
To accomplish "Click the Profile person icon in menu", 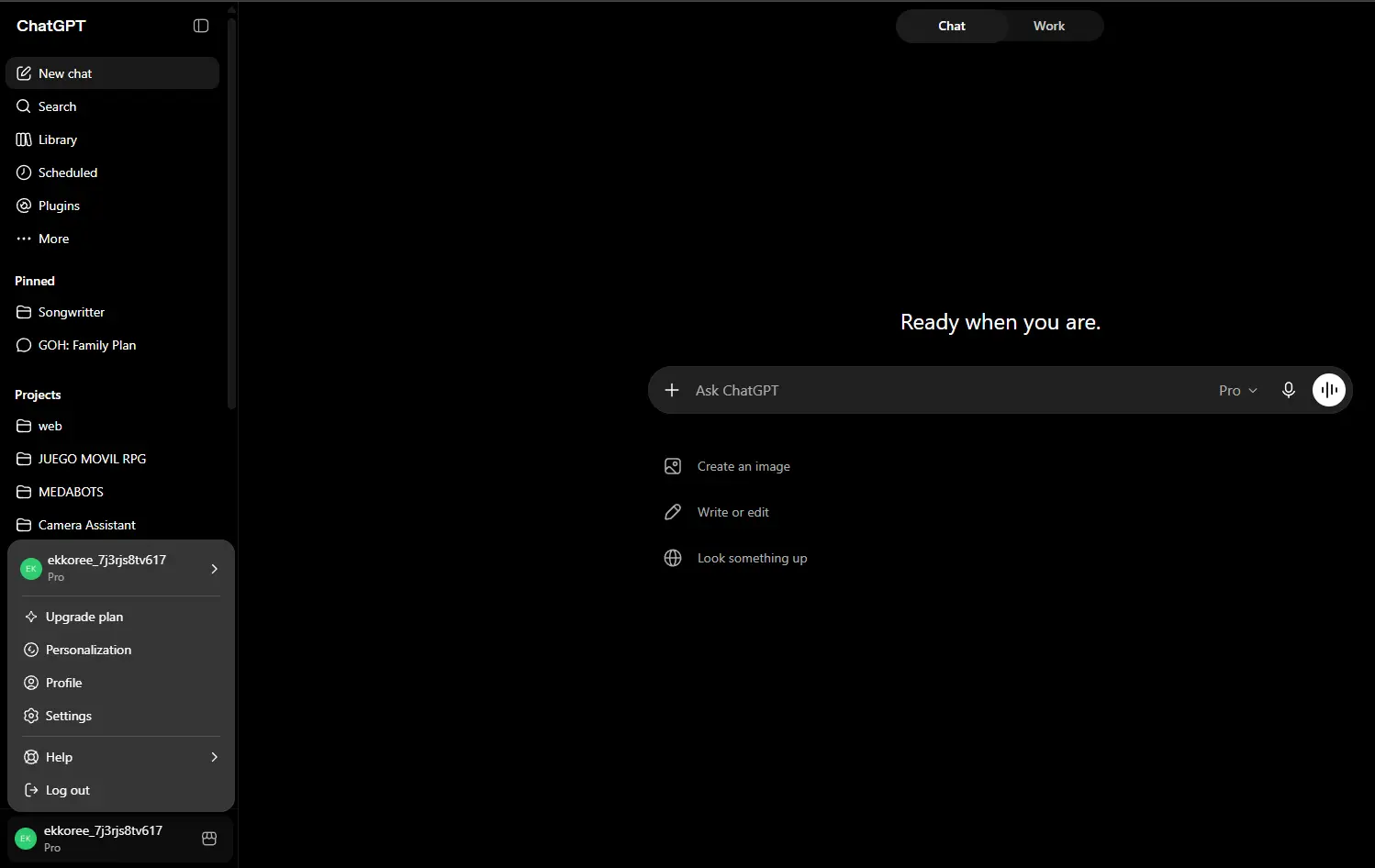I will pyautogui.click(x=31, y=683).
